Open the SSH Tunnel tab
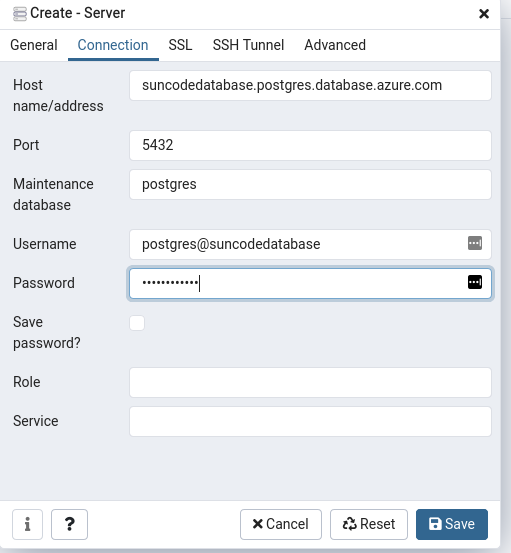 point(248,45)
